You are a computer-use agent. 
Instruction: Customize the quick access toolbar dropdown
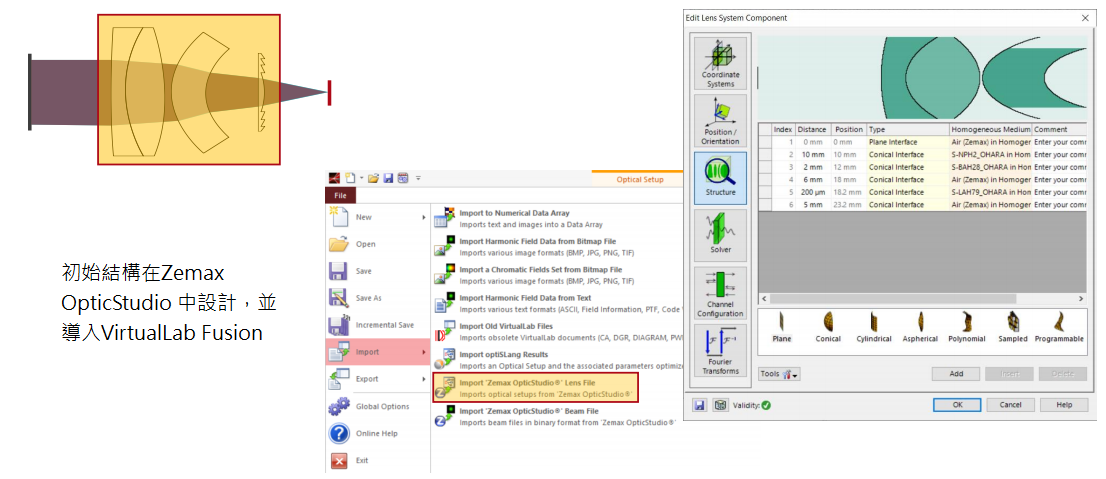click(418, 178)
